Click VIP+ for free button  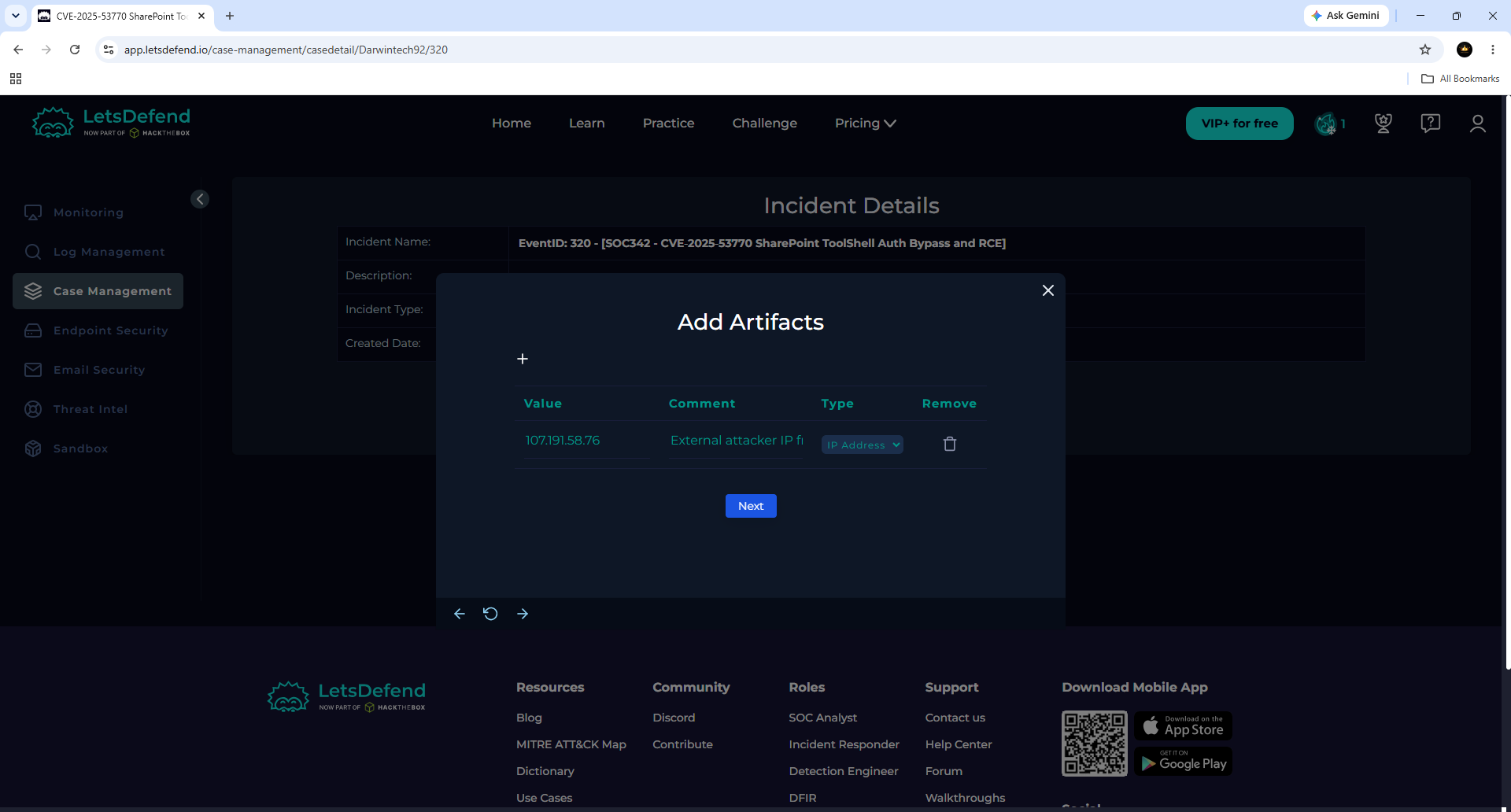pos(1239,124)
